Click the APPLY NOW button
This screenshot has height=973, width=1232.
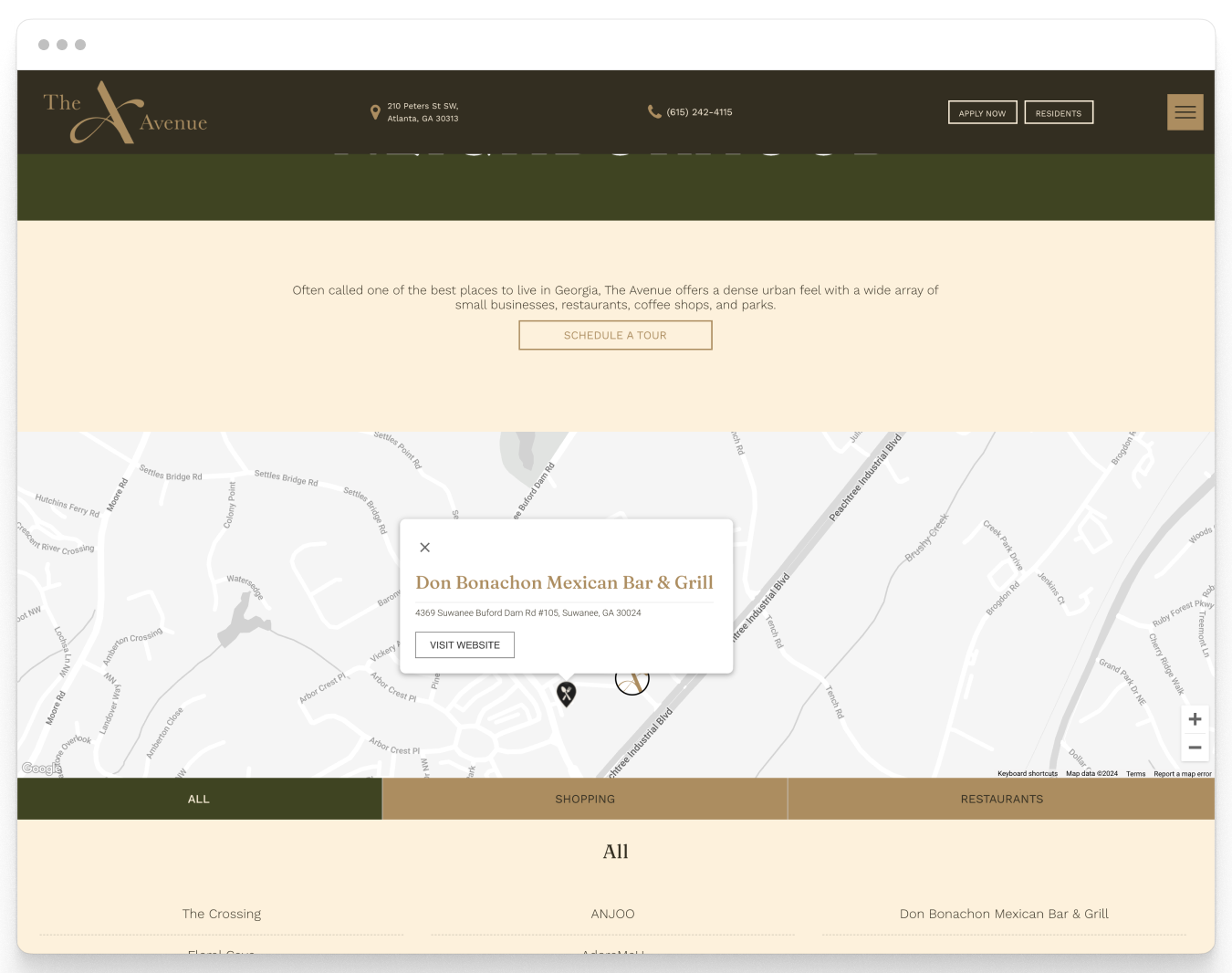point(982,111)
